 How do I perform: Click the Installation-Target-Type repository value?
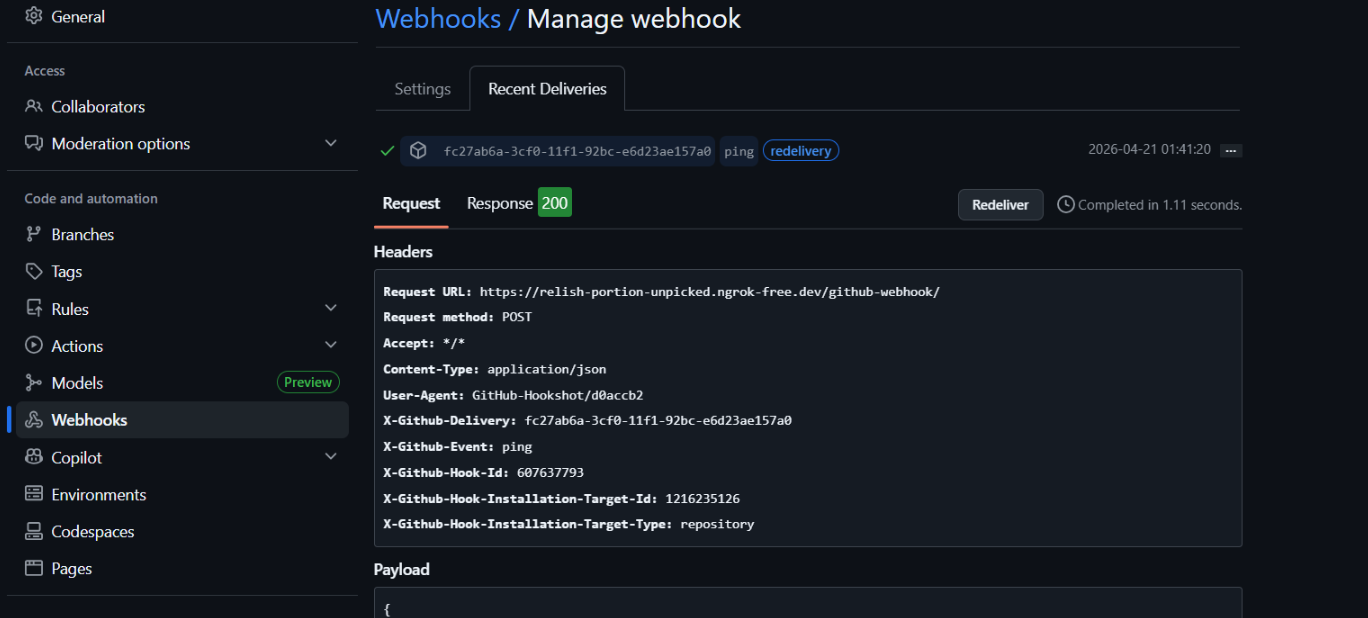point(717,525)
